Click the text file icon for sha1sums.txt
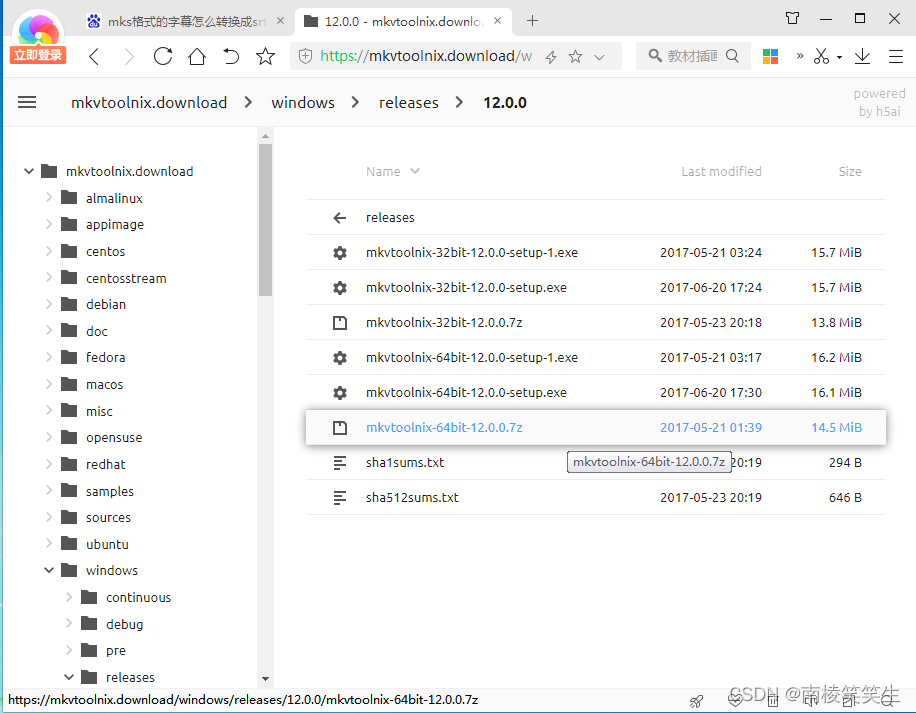Screen dimensions: 916x713 coord(339,463)
